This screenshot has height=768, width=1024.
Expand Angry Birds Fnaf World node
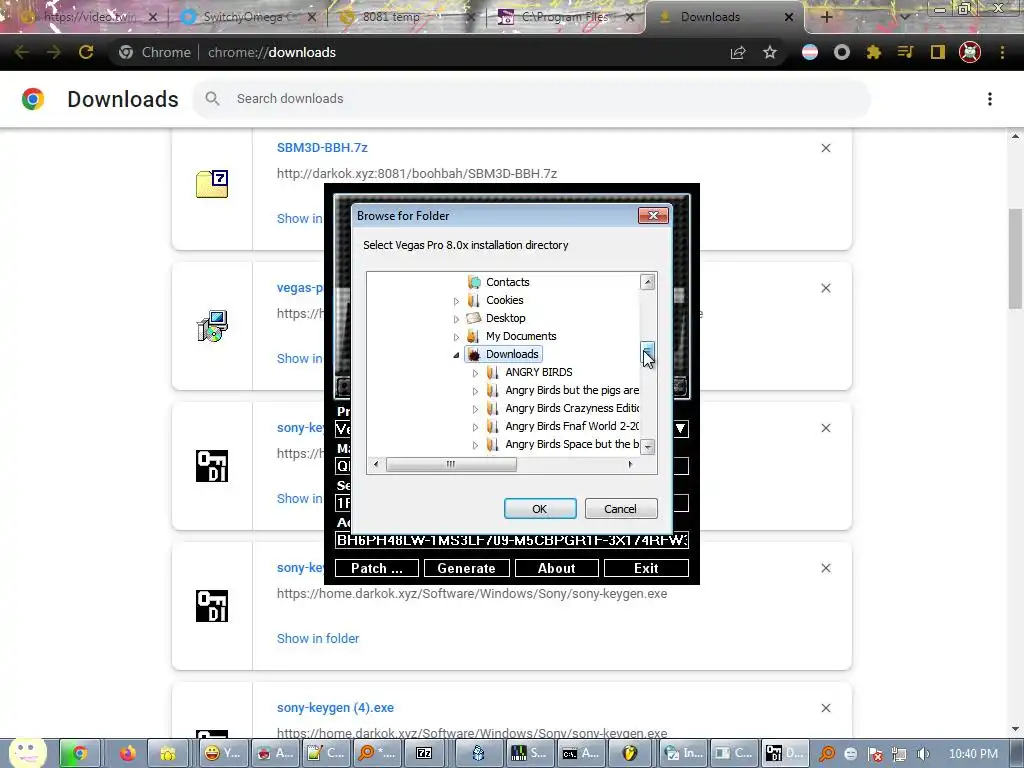(x=475, y=427)
